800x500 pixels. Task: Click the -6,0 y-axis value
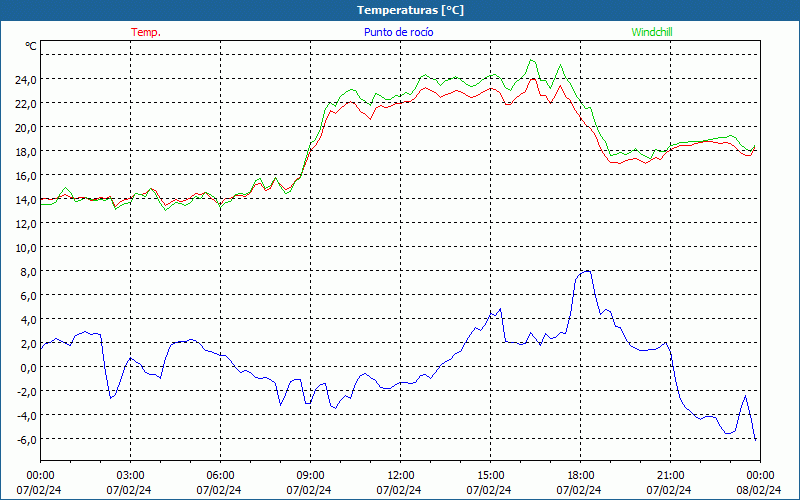[27, 439]
